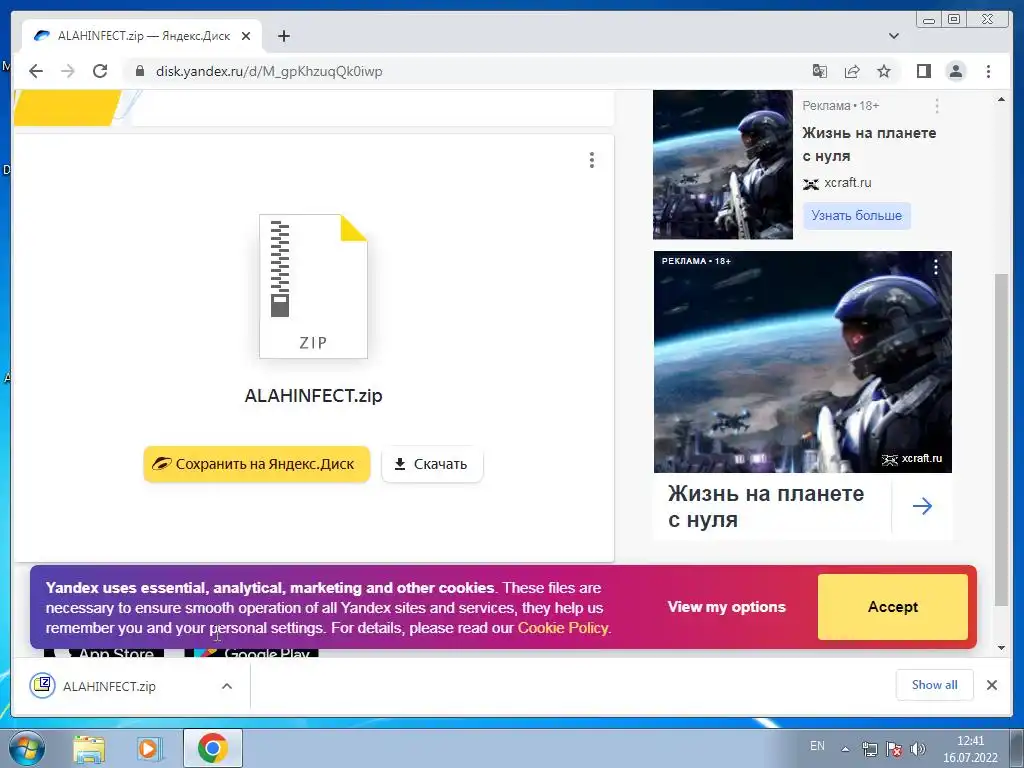The image size is (1024, 768).
Task: Bookmark this page with the star icon
Action: coord(884,71)
